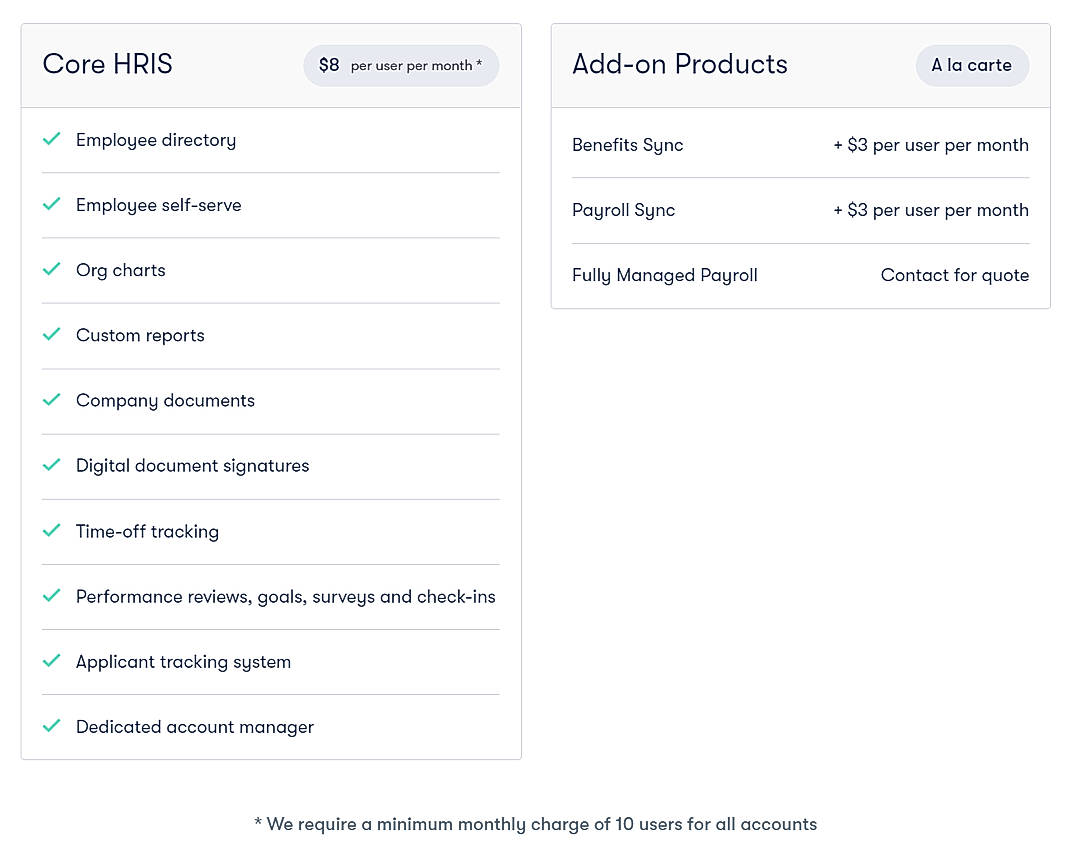The width and height of the screenshot is (1070, 846).
Task: Click the checkmark beside Applicant tracking system
Action: (x=52, y=661)
